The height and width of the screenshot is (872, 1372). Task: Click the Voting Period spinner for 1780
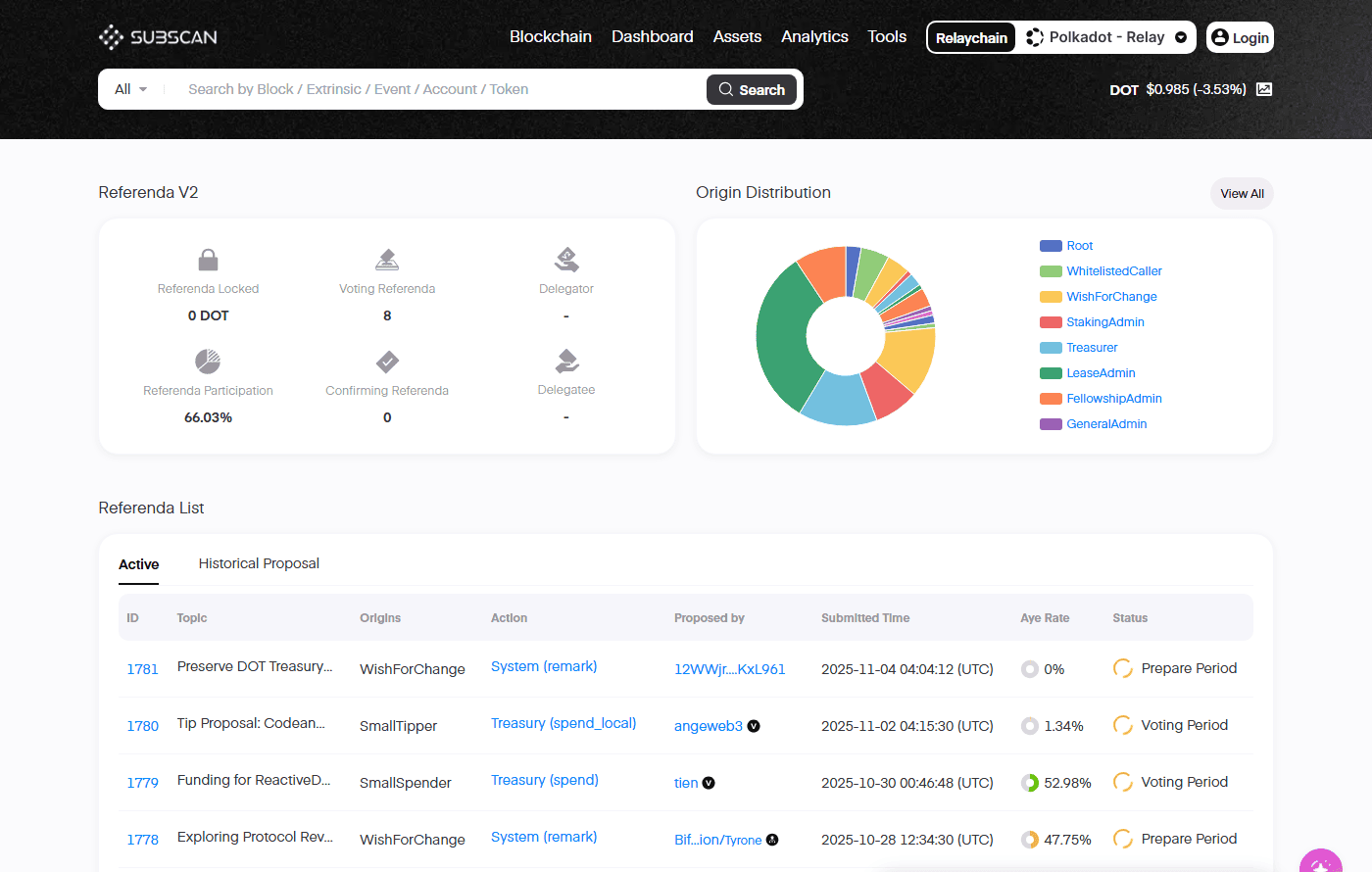click(1123, 725)
